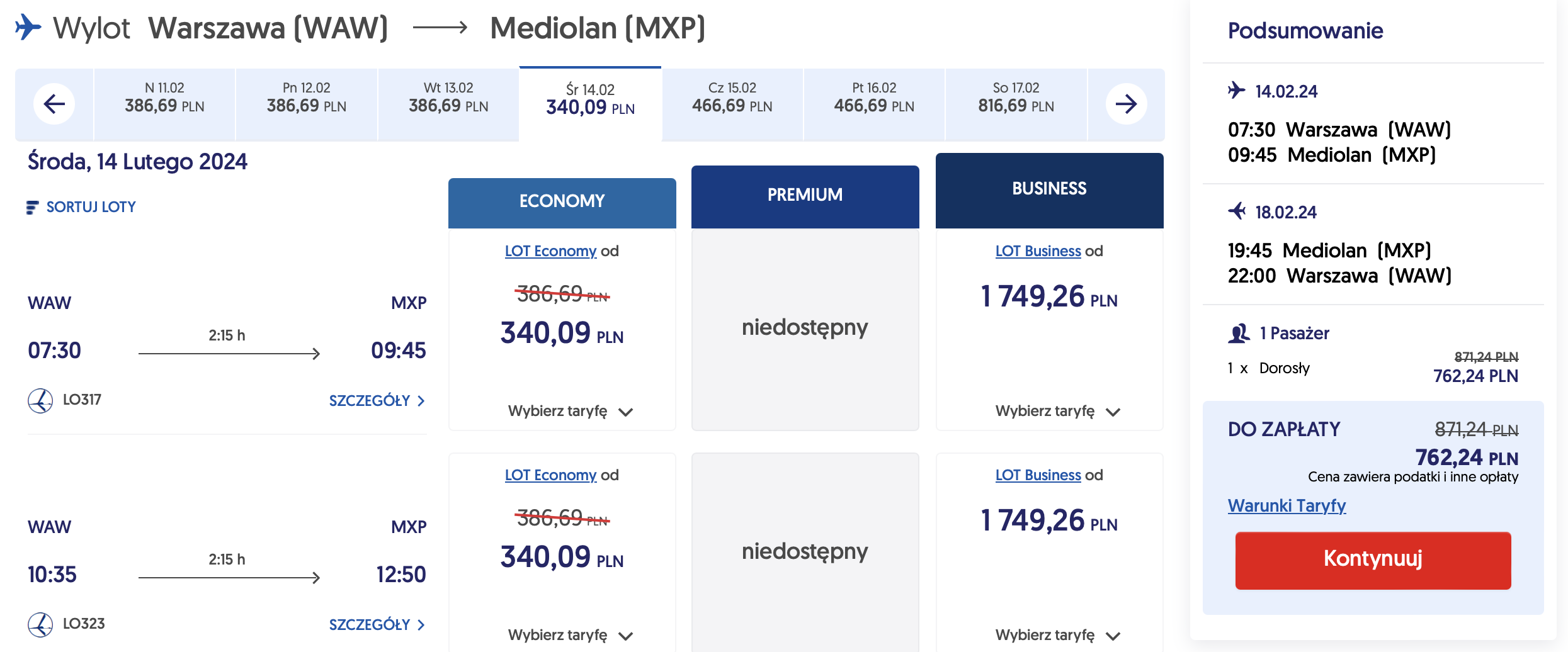Expand Economy fare options for 10:35 flight

pos(570,636)
